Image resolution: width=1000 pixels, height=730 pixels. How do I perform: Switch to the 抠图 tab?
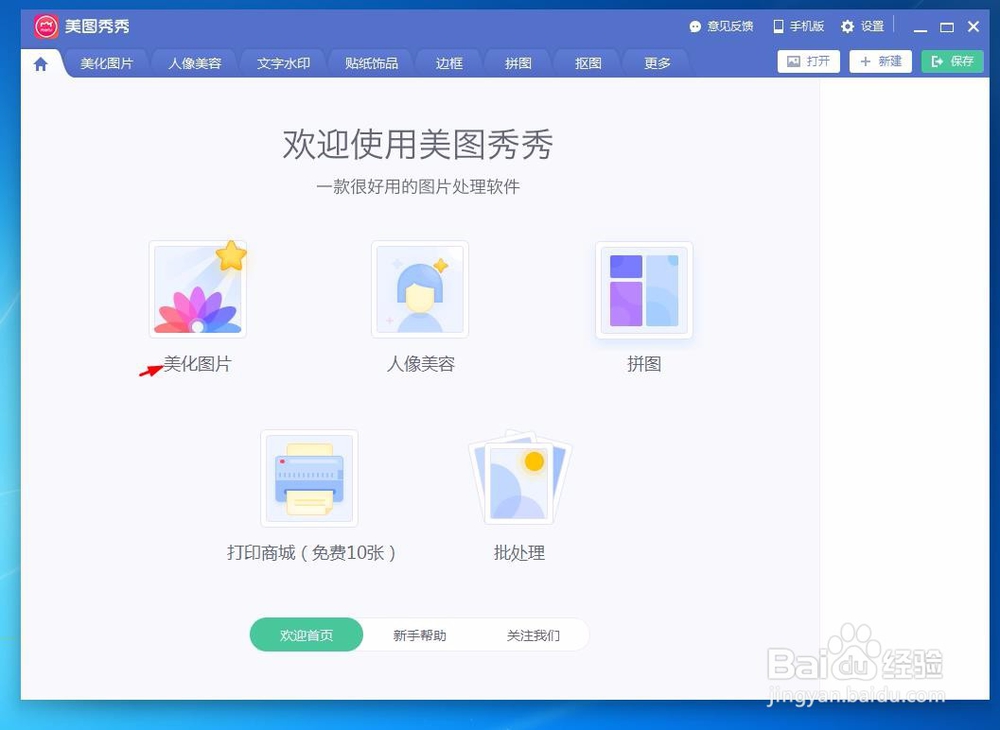pyautogui.click(x=588, y=64)
